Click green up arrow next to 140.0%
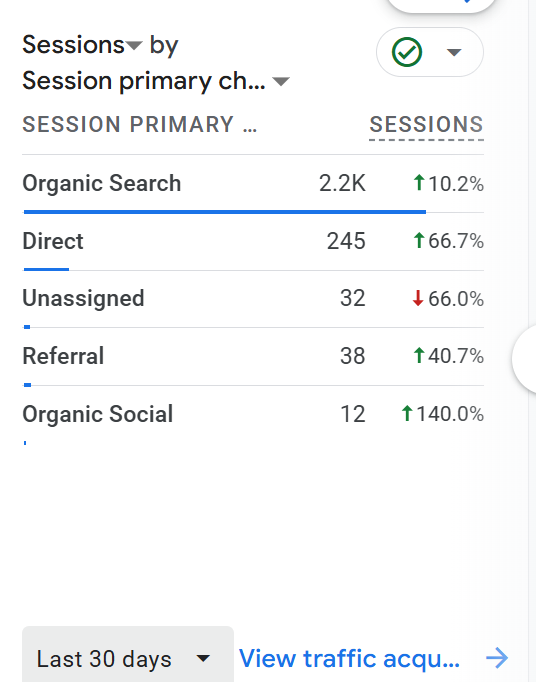 coord(407,413)
